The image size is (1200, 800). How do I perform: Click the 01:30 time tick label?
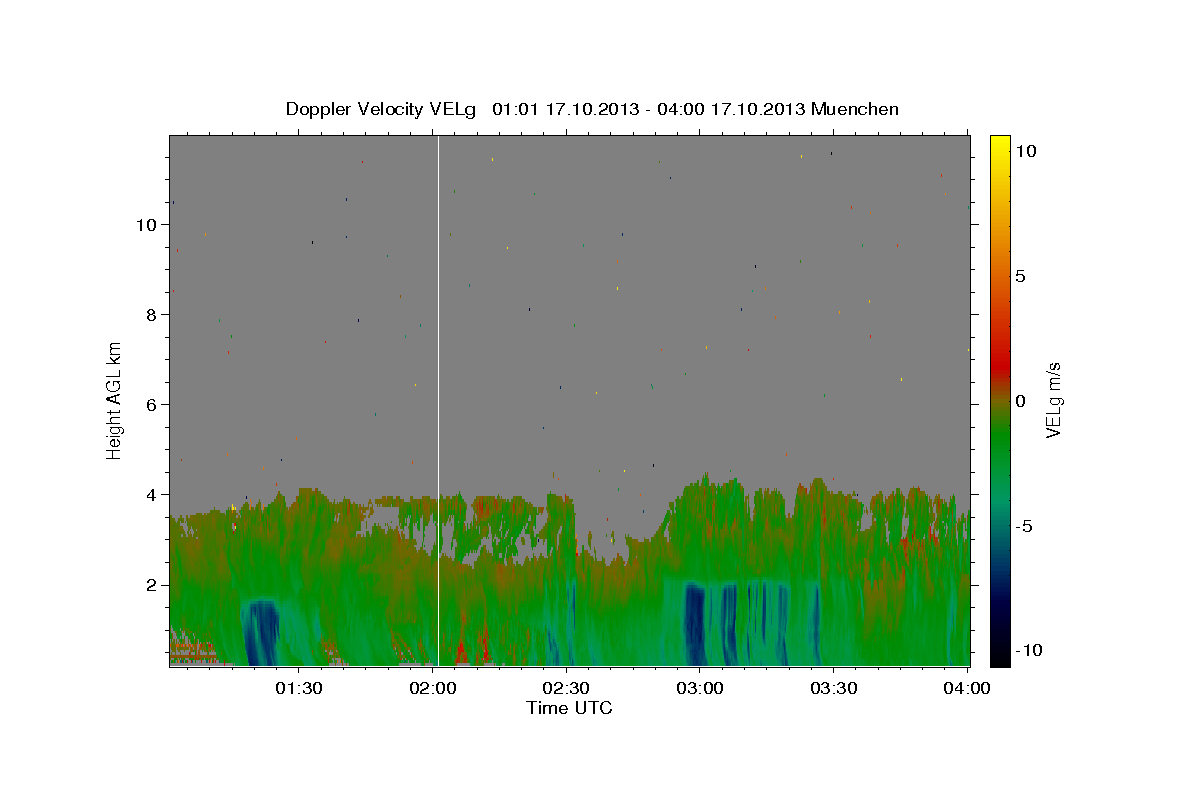(299, 688)
